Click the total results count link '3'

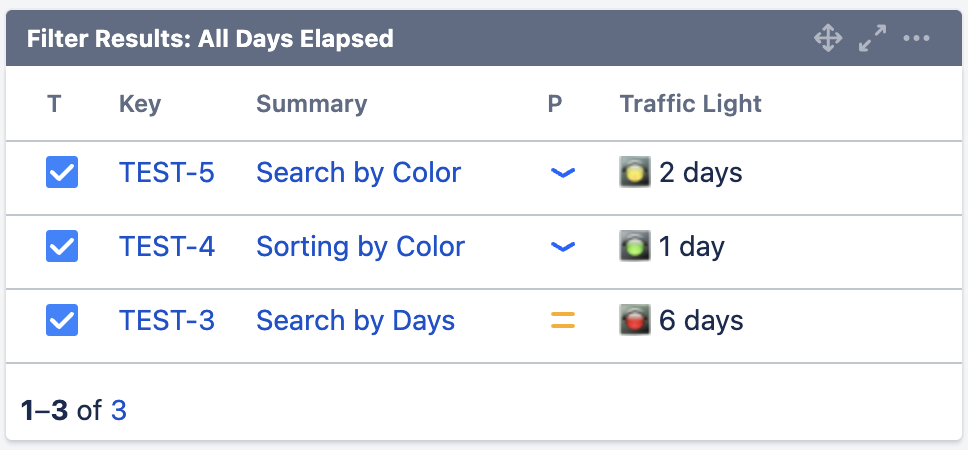tap(119, 410)
